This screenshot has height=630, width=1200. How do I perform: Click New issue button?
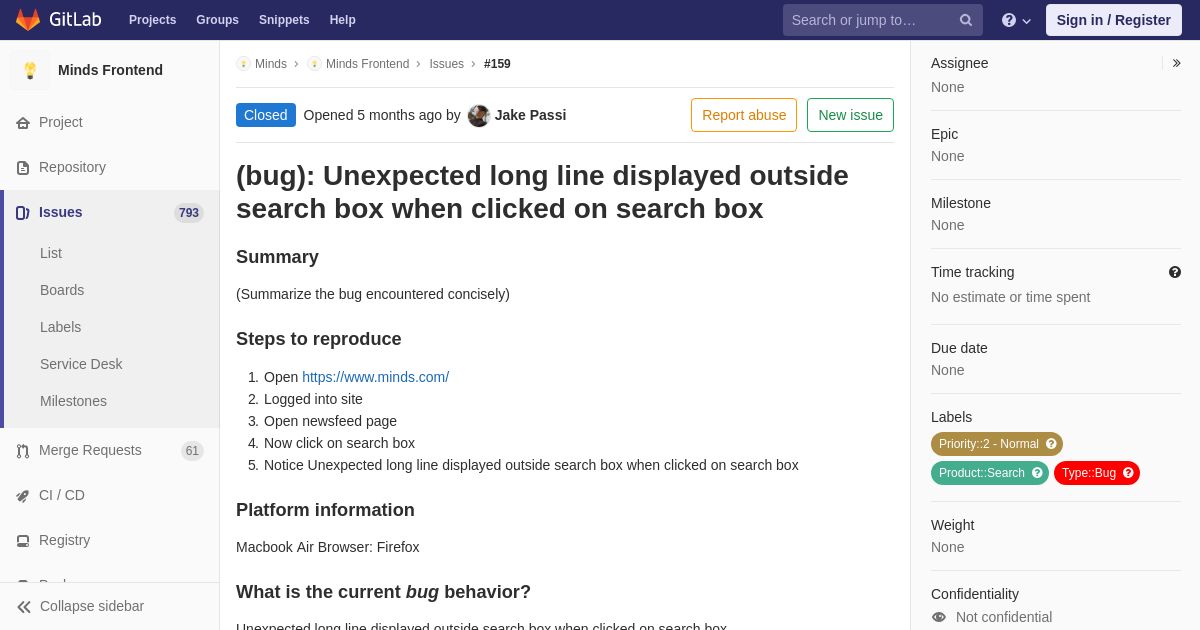(x=850, y=115)
